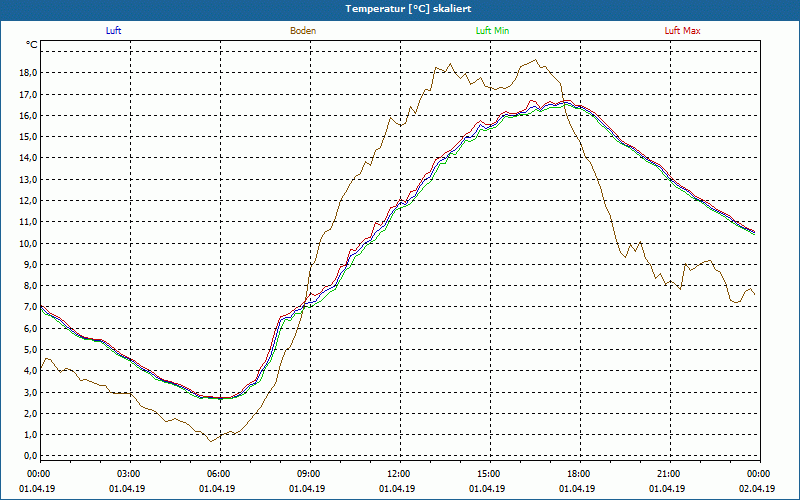Click the 8,0 y-axis value

[x=31, y=285]
